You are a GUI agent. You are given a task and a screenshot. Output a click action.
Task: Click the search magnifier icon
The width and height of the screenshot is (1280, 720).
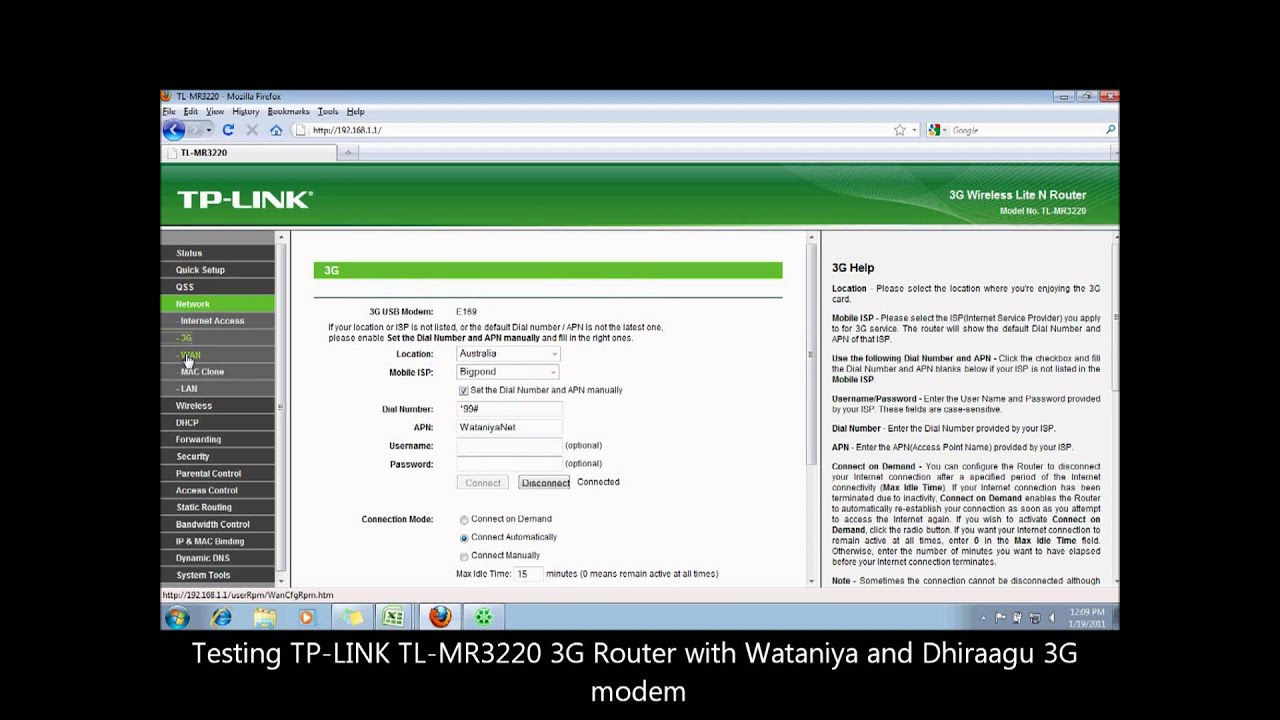point(1110,130)
